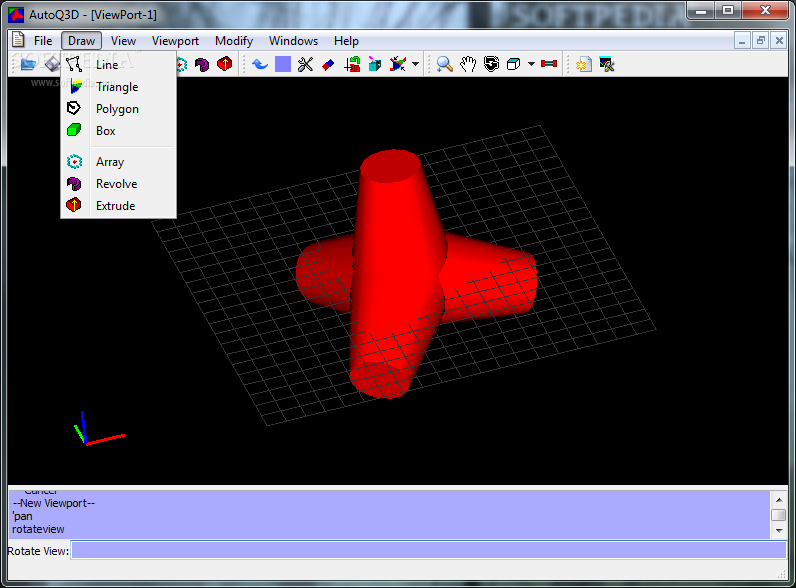796x588 pixels.
Task: Click the XYZ axis indicator in viewport
Action: pos(98,429)
